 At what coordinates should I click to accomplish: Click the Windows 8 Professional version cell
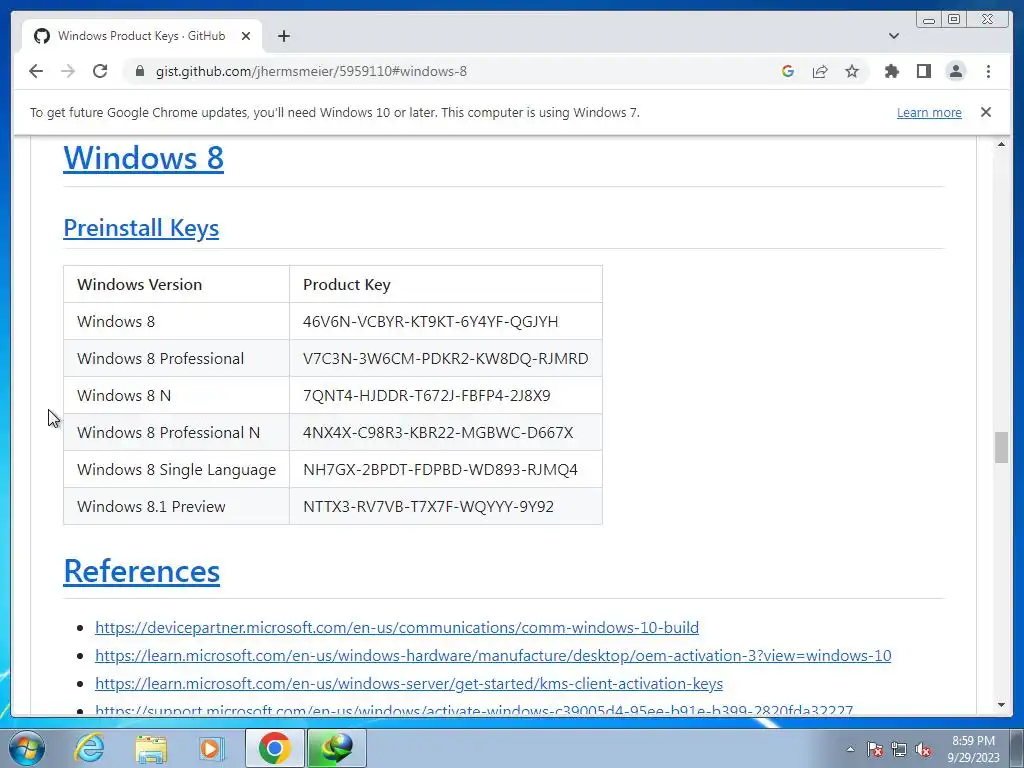click(x=176, y=359)
